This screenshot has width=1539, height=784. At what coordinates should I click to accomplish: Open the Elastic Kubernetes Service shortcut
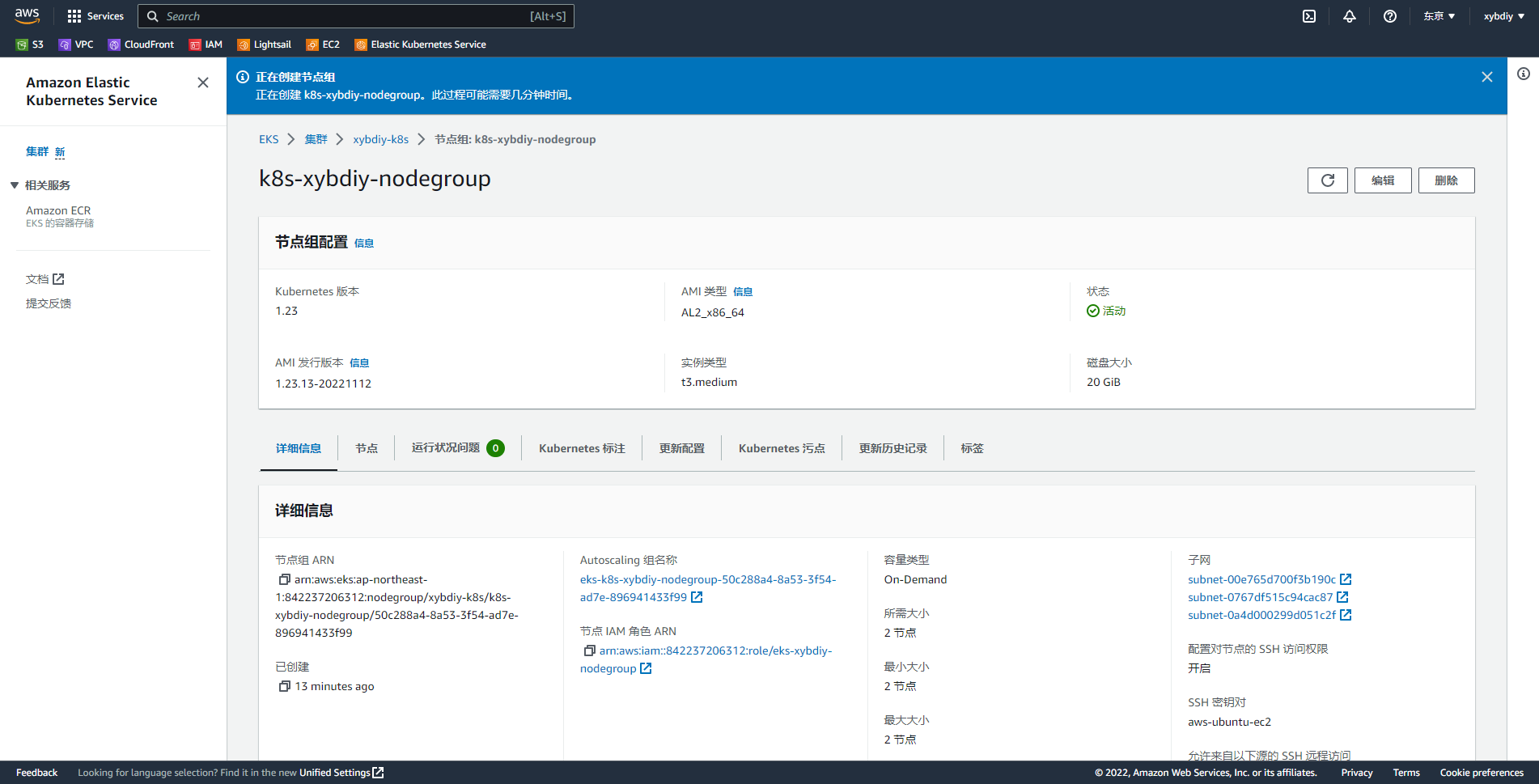(421, 44)
